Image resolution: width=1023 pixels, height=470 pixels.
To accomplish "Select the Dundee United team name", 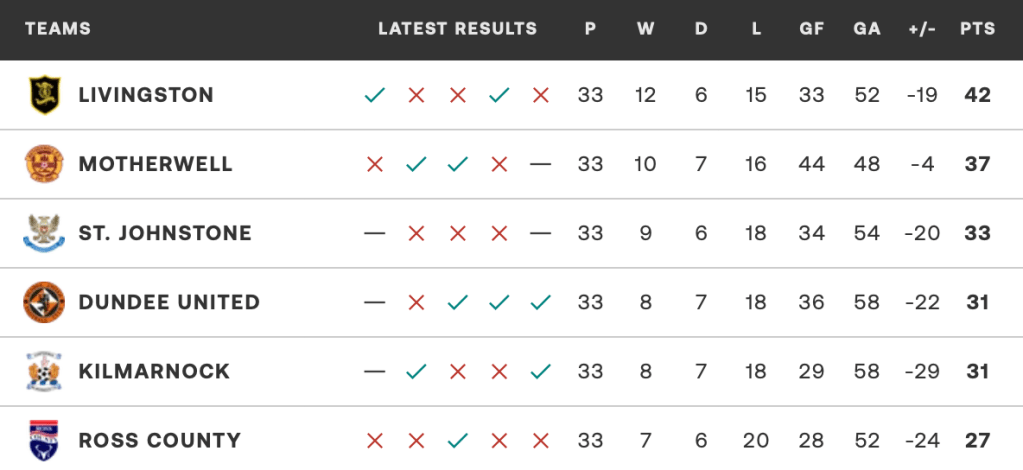I will tap(169, 303).
